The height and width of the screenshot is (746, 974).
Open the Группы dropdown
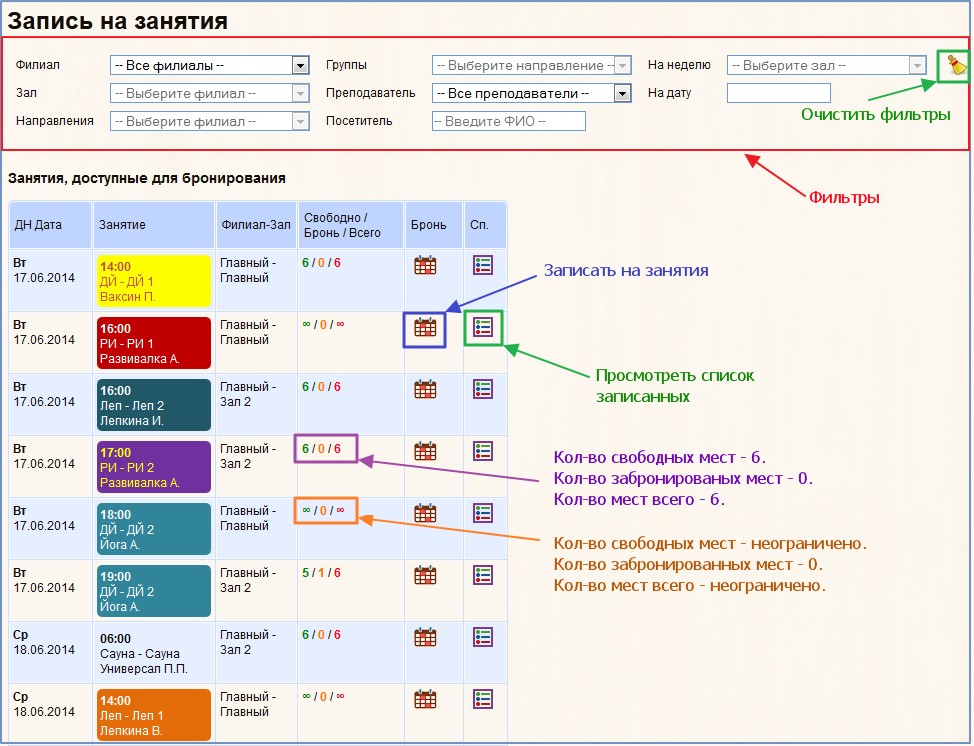coord(532,65)
